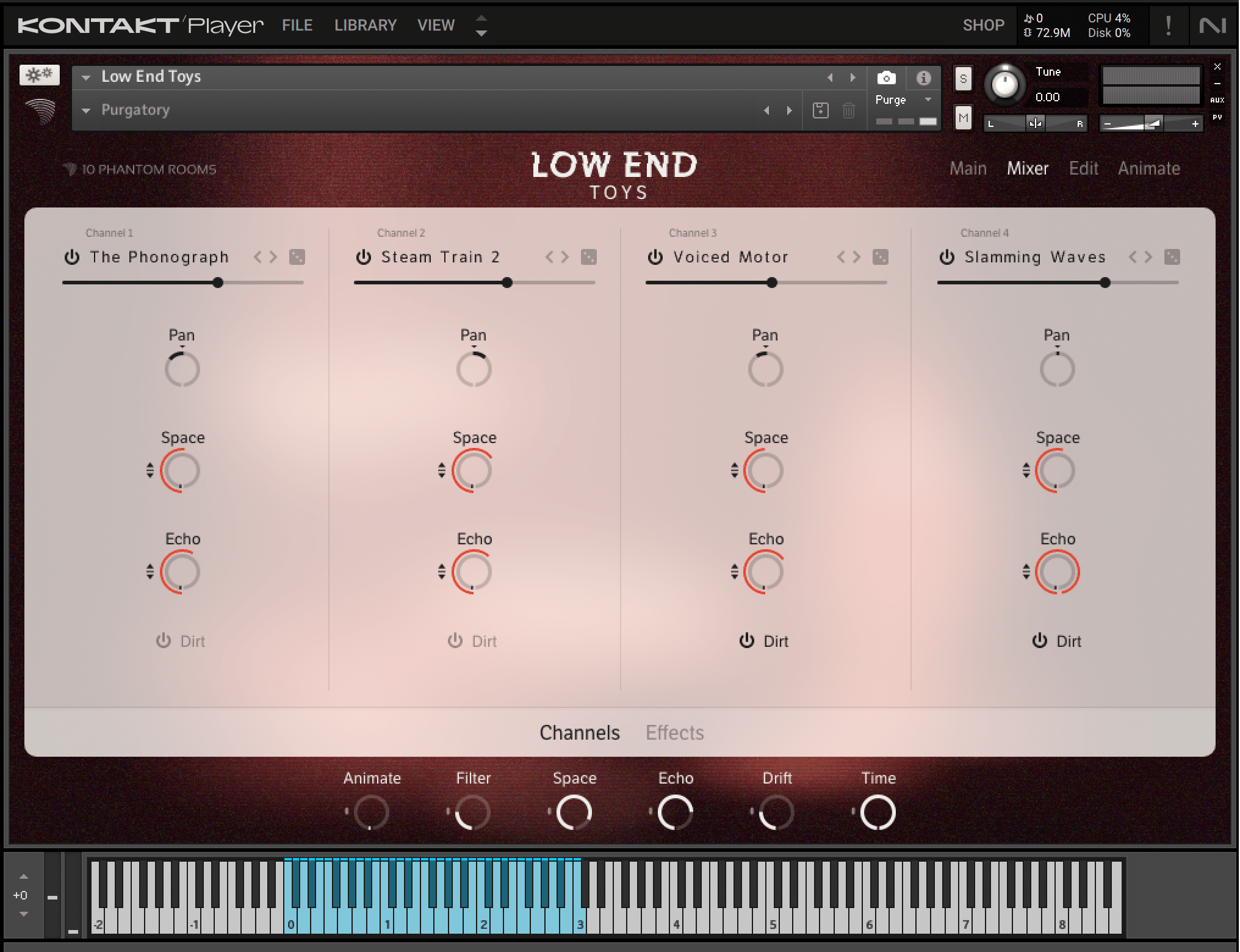Open the workspace up-down arrows menu

(x=481, y=26)
